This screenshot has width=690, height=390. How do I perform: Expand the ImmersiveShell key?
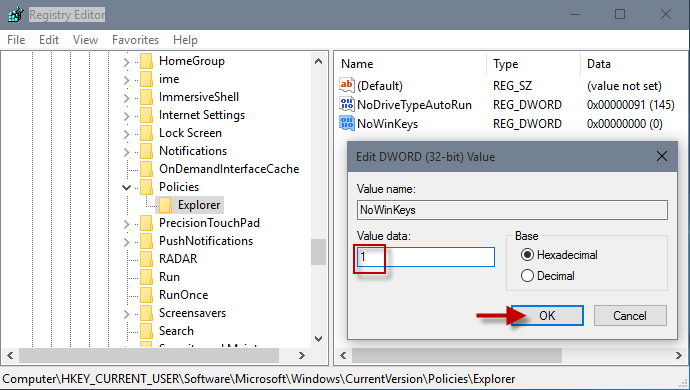click(127, 98)
